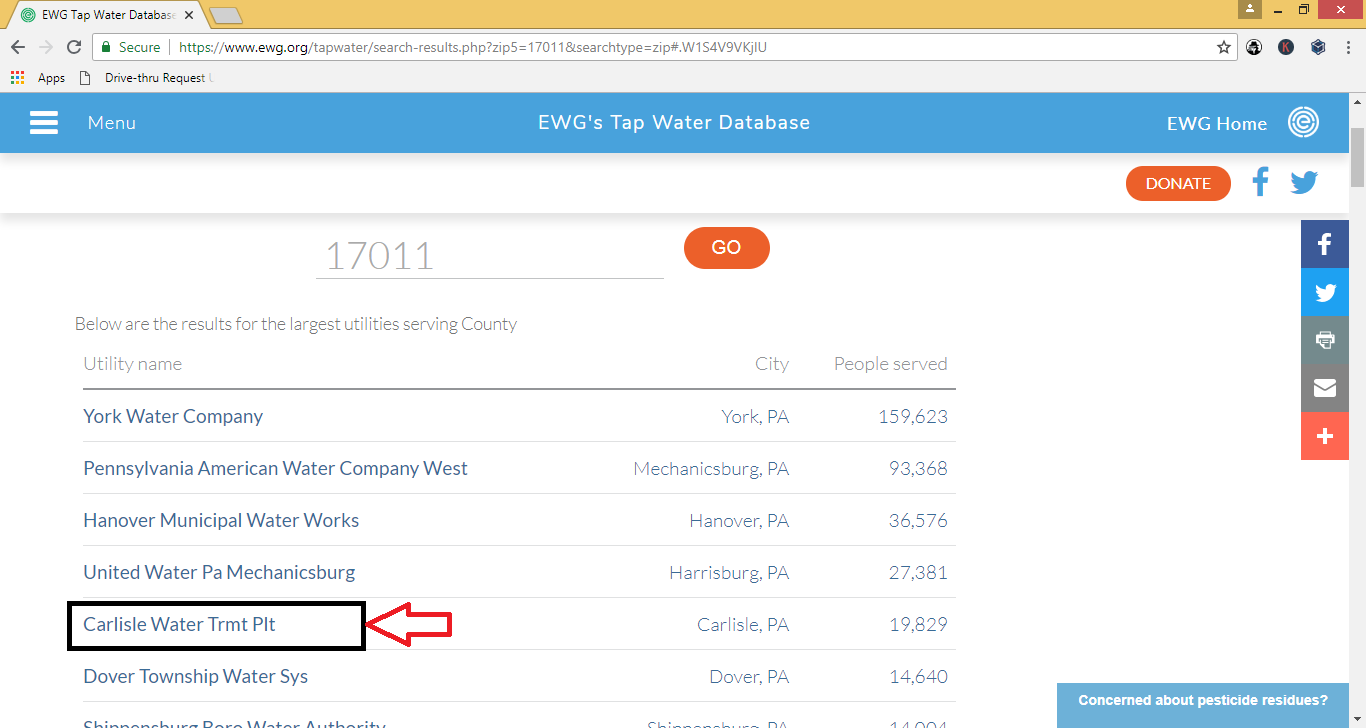
Task: Open the United Water Pa Mechanicsburg link
Action: tap(219, 572)
